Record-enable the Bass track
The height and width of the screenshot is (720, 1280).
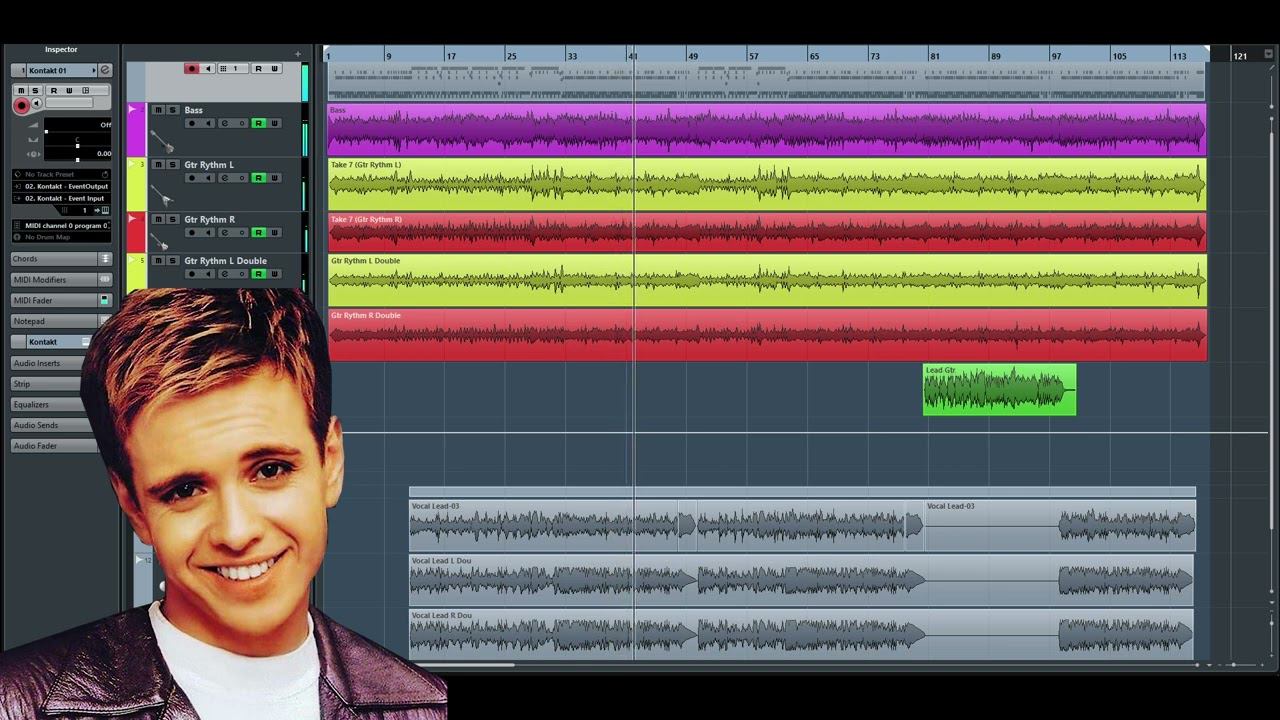pos(192,123)
